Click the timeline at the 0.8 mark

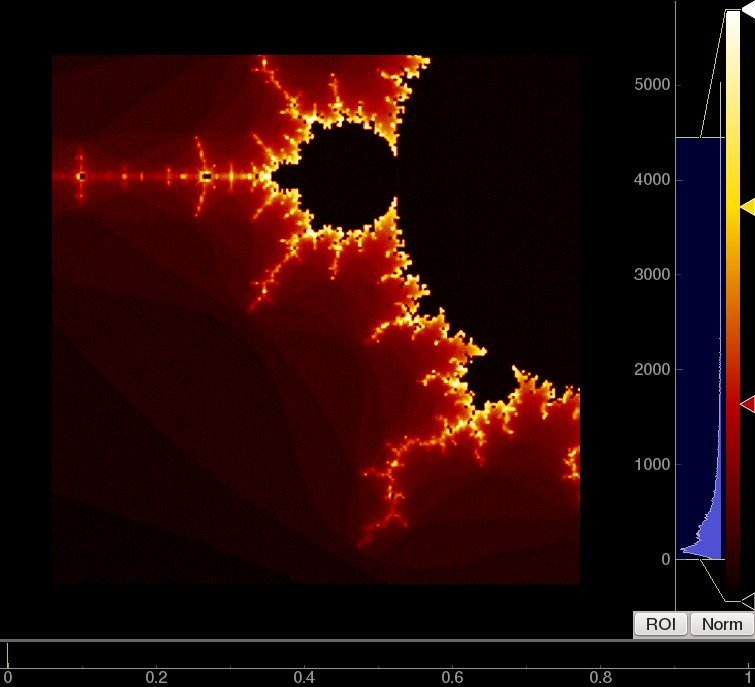[601, 668]
